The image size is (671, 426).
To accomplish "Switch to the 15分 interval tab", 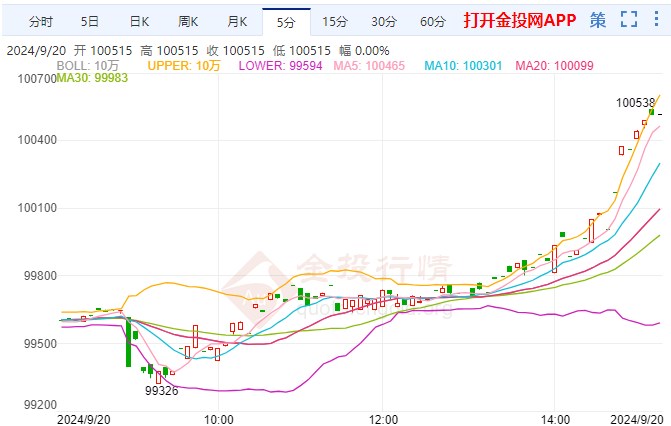I will tap(335, 21).
